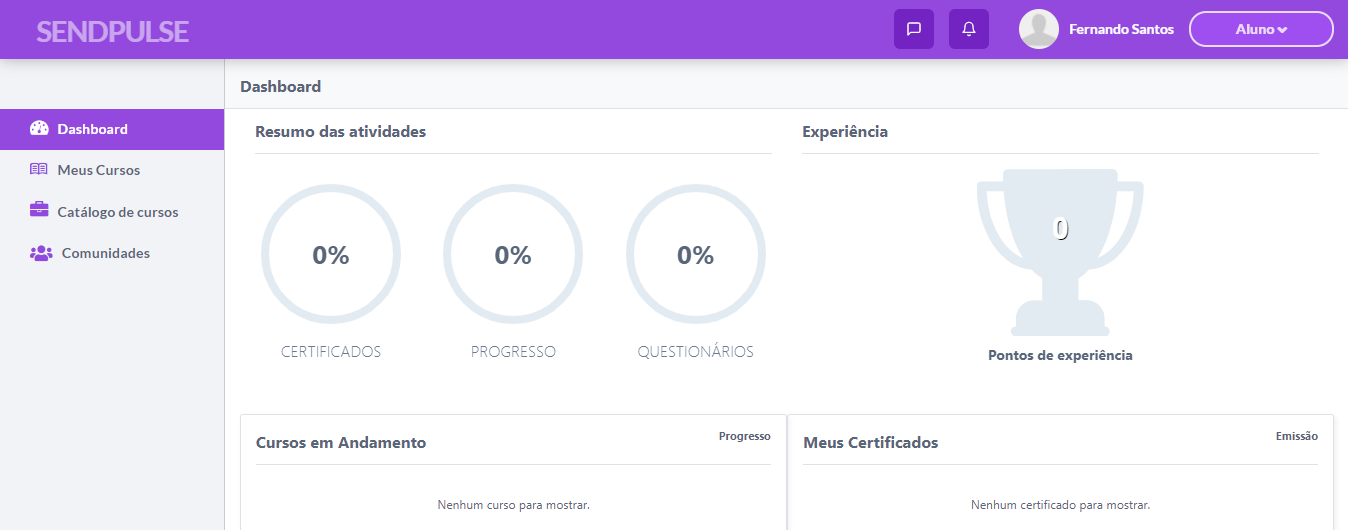The height and width of the screenshot is (530, 1348).
Task: Open the messages chat icon
Action: (913, 29)
